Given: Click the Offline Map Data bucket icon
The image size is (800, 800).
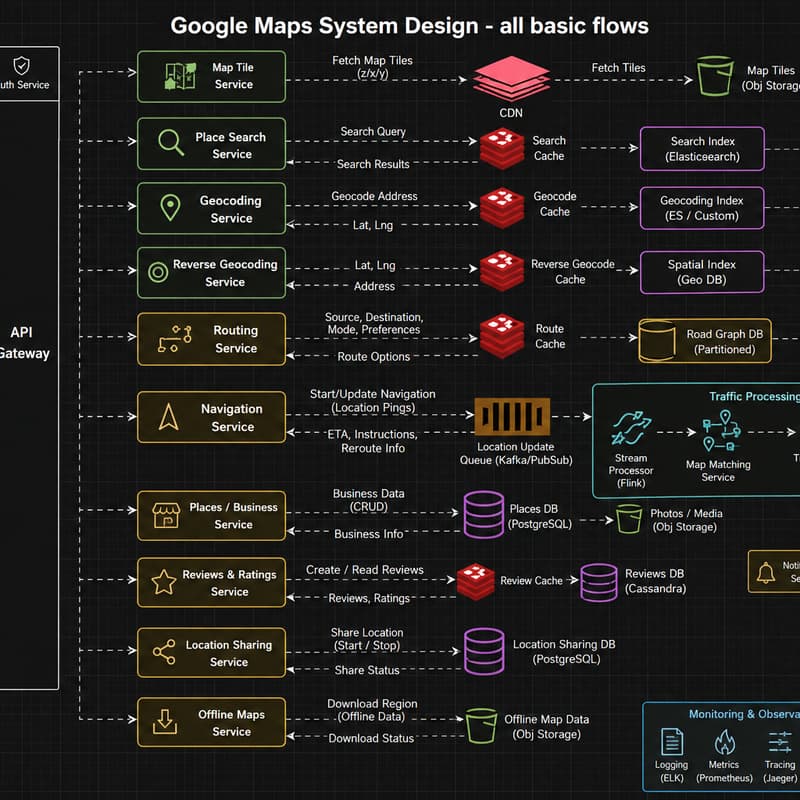Looking at the screenshot, I should coord(481,725).
